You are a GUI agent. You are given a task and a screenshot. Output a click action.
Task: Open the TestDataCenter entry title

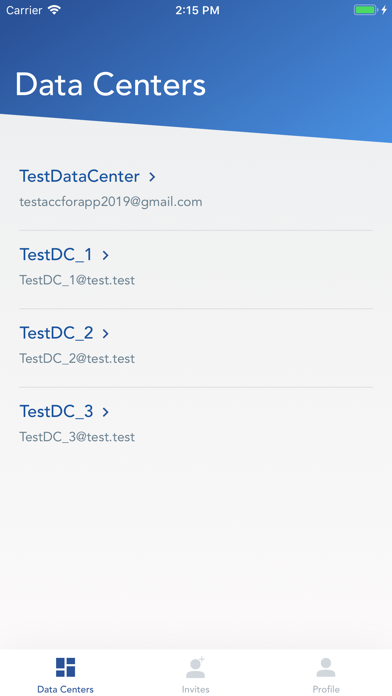point(79,176)
